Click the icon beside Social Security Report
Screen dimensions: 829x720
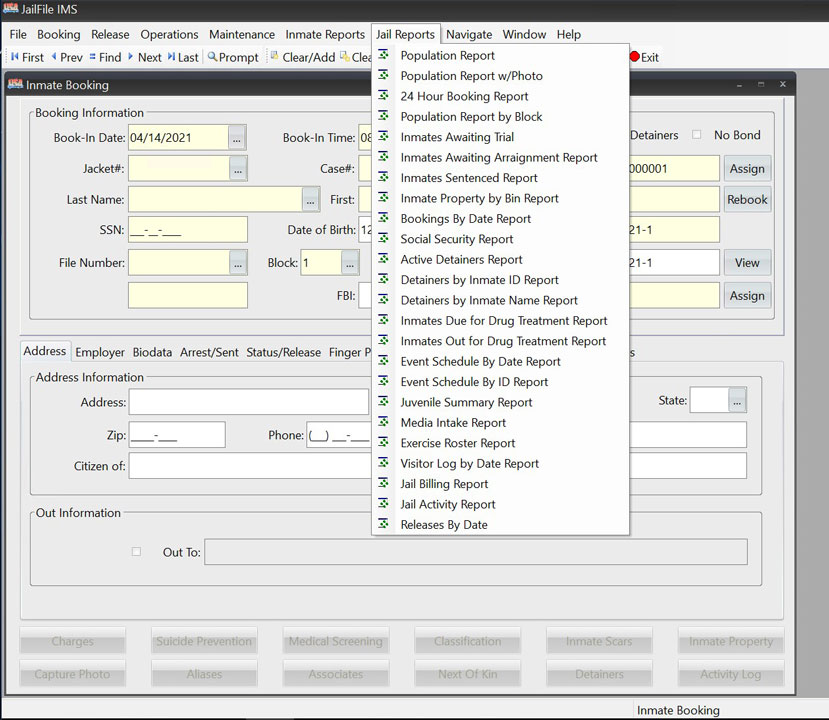tap(383, 238)
